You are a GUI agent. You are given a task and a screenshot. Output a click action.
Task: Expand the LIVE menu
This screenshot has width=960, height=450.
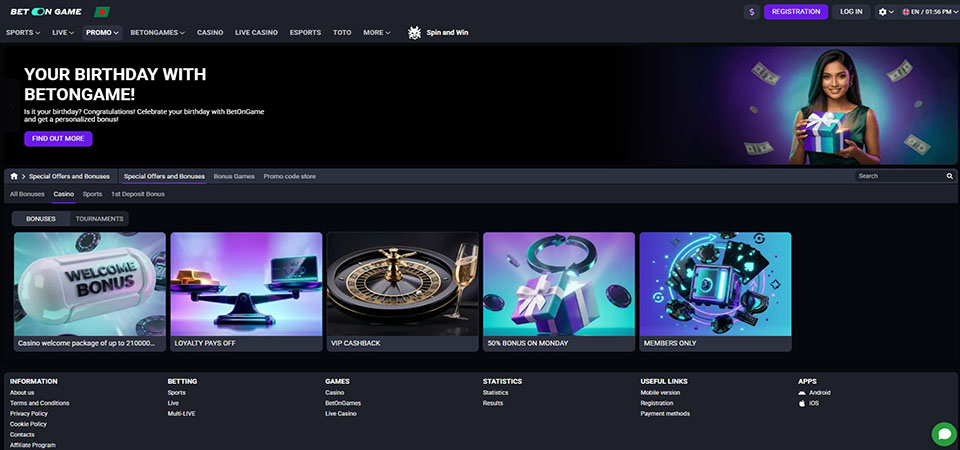point(63,33)
